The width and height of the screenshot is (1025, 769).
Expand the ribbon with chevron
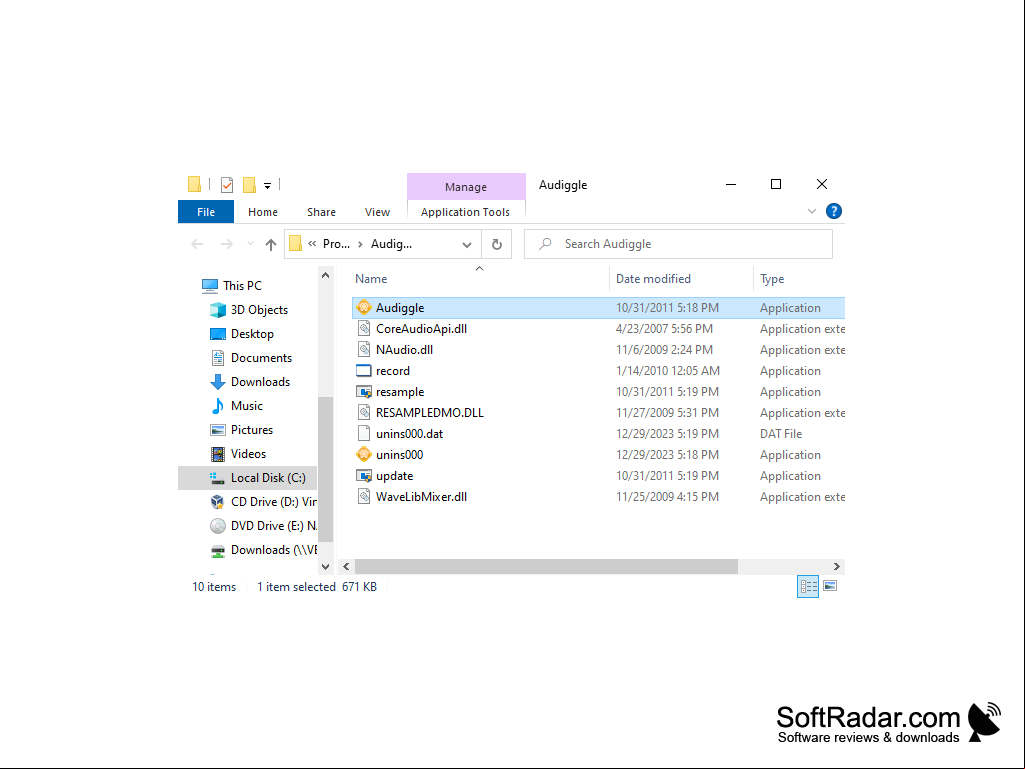point(812,211)
